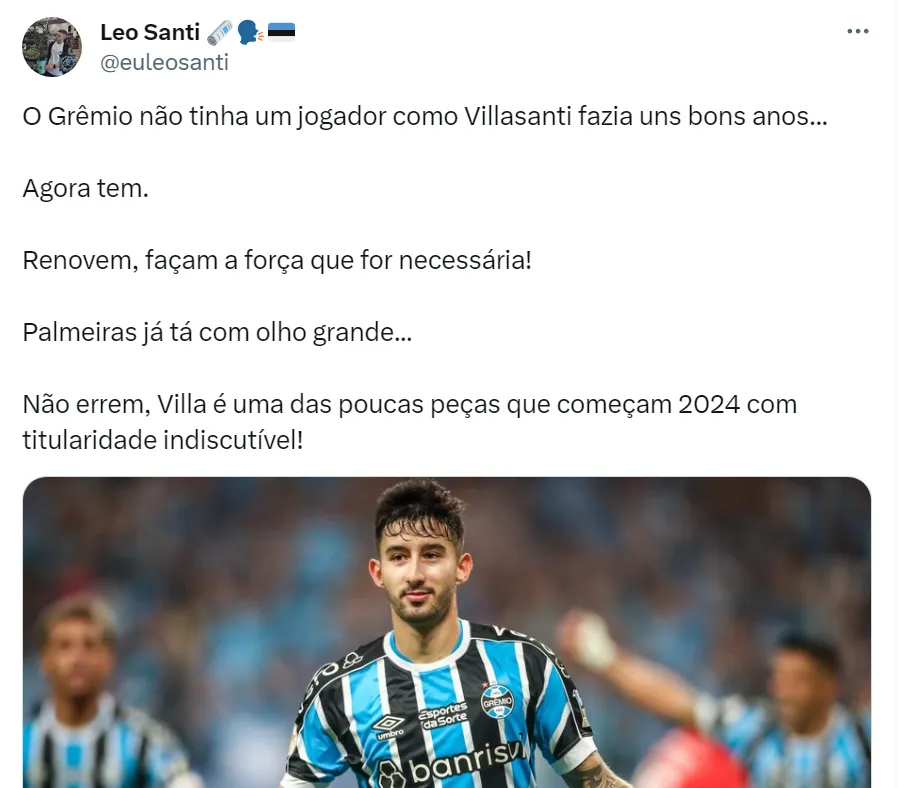Click the Umbro logo on the shirt
The height and width of the screenshot is (788, 919).
coord(389,727)
